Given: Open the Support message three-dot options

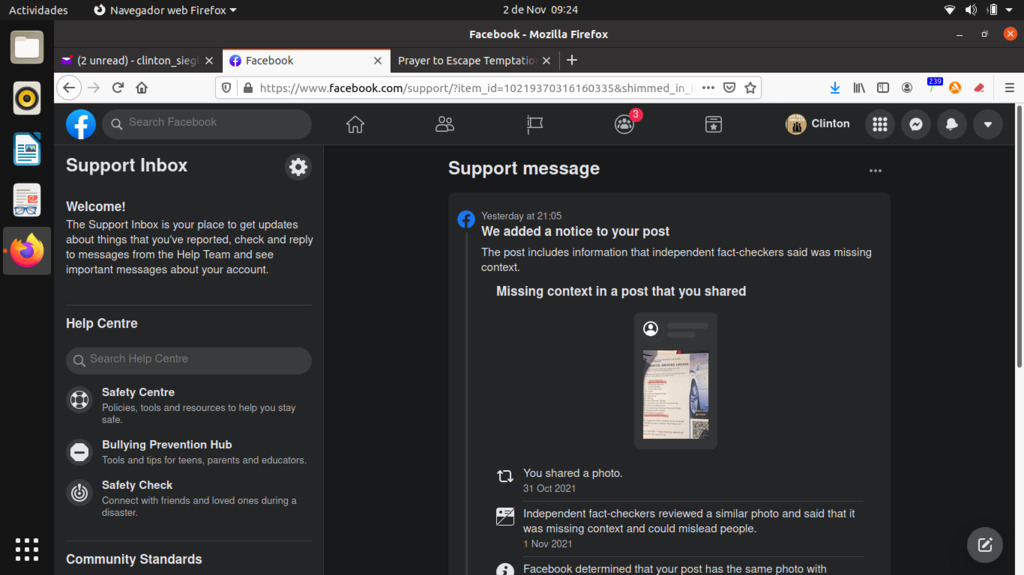Looking at the screenshot, I should click(875, 171).
